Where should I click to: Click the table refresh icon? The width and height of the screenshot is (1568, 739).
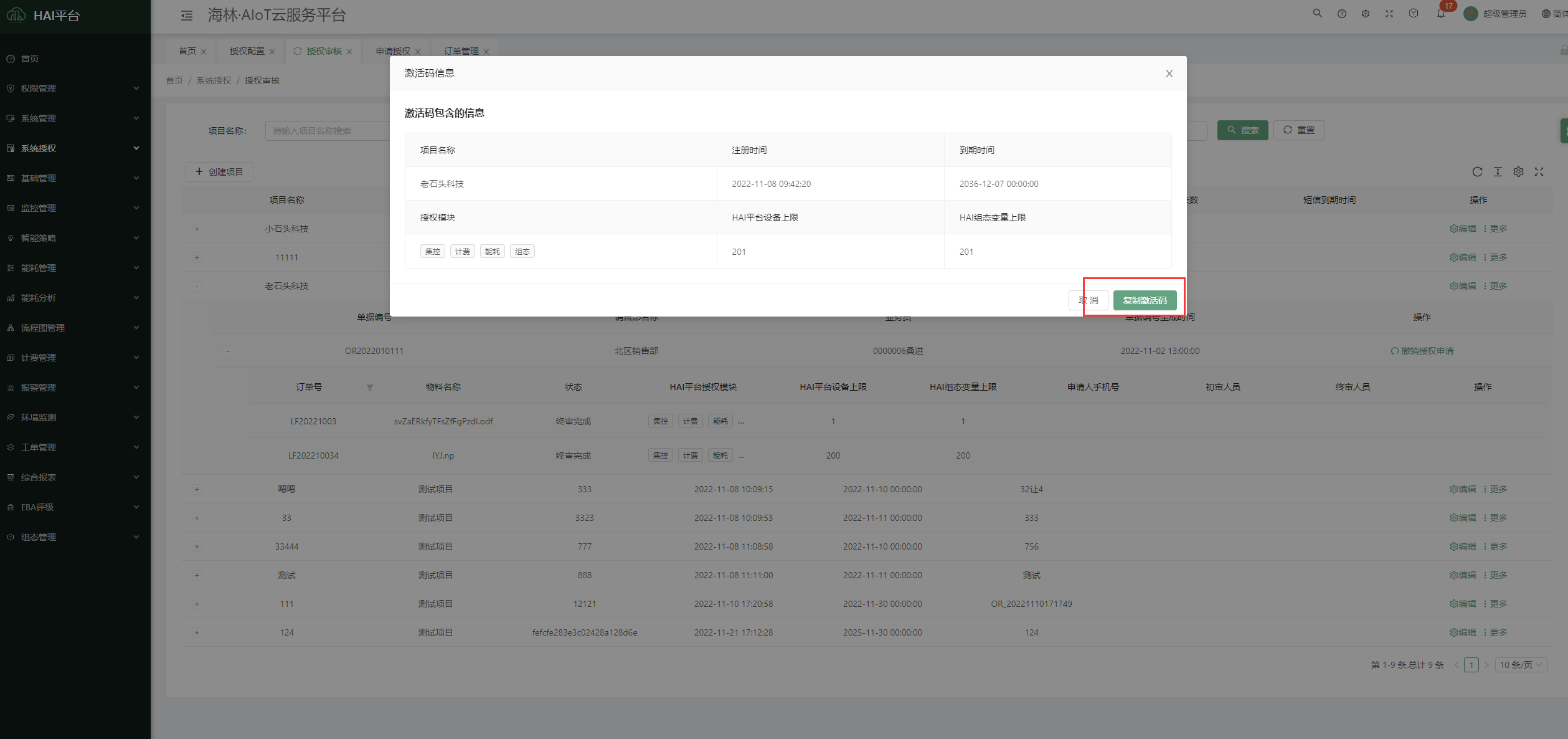(1476, 172)
